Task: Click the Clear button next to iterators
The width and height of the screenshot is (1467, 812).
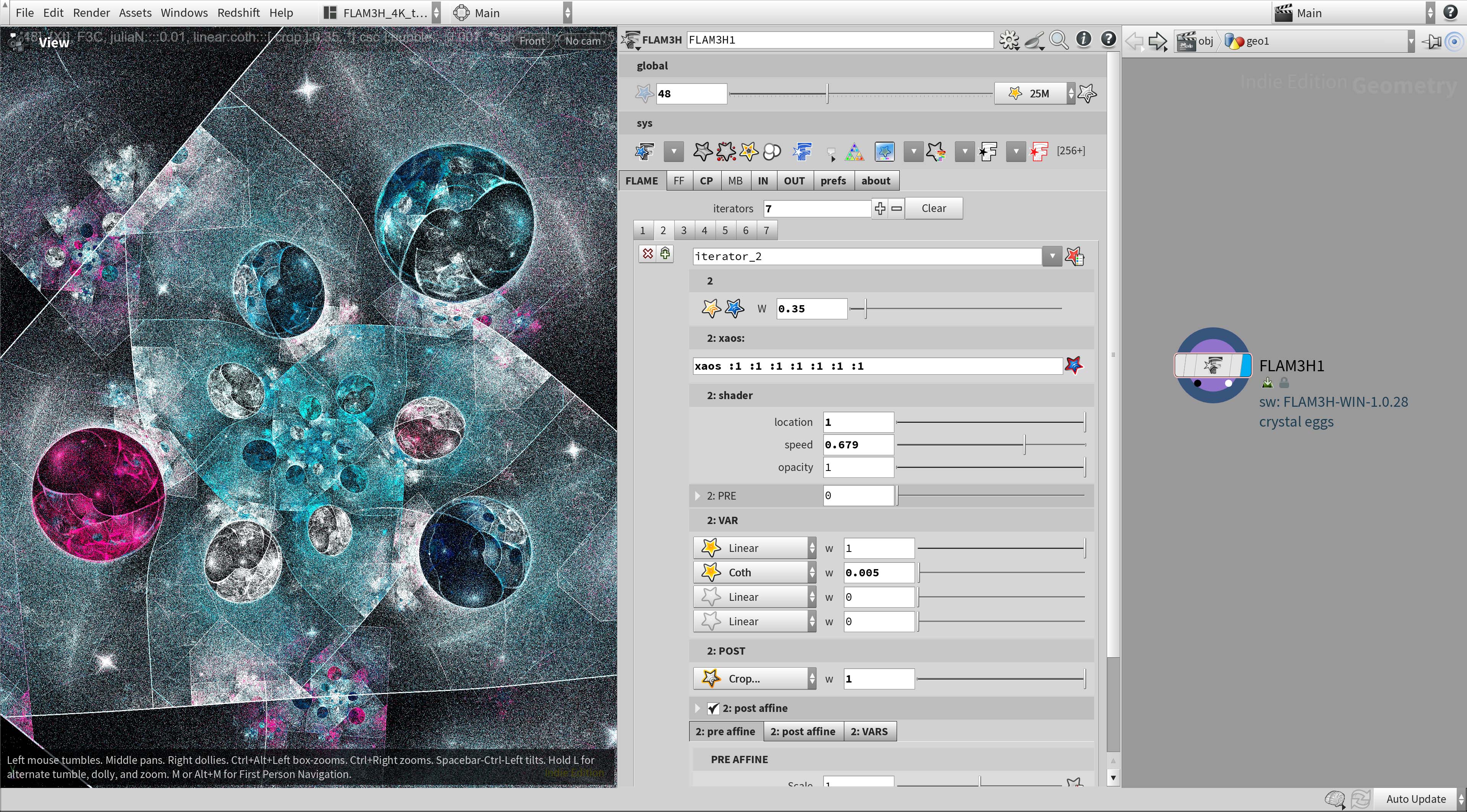Action: [933, 208]
